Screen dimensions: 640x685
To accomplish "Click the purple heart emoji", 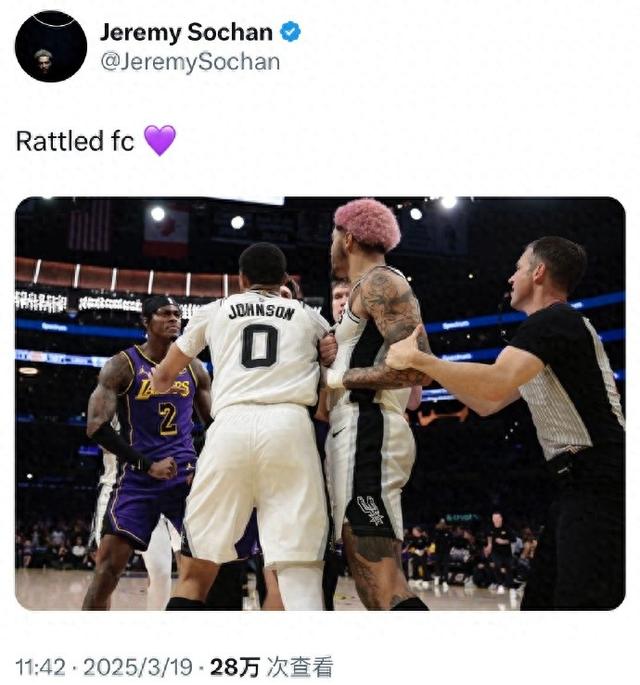I will pyautogui.click(x=160, y=140).
